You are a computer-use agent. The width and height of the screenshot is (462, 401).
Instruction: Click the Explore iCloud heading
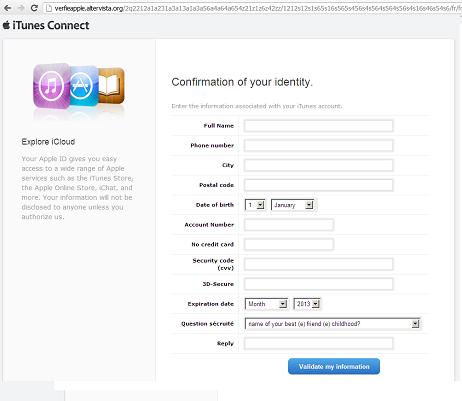point(48,142)
